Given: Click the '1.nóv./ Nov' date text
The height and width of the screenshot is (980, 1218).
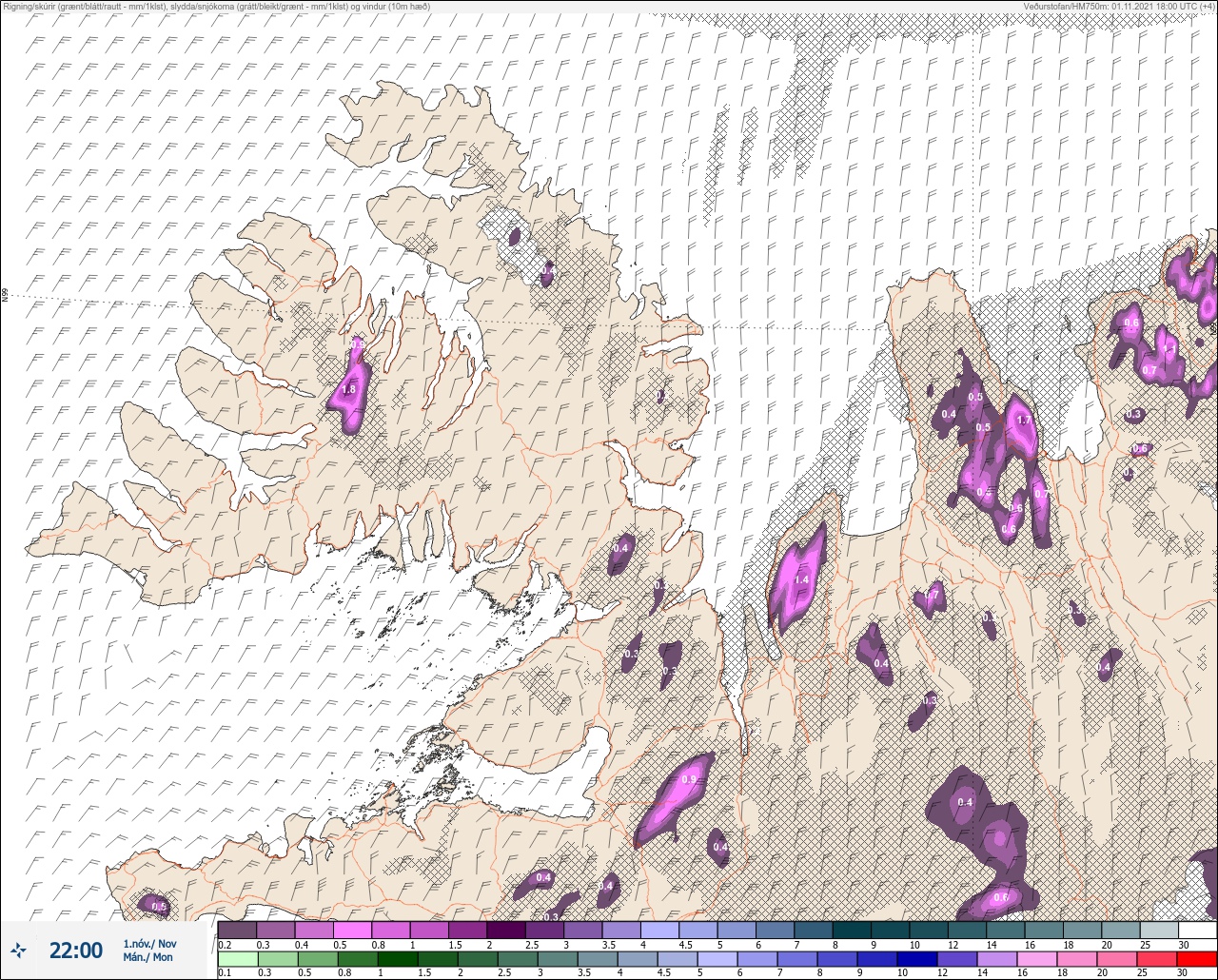Looking at the screenshot, I should 149,943.
